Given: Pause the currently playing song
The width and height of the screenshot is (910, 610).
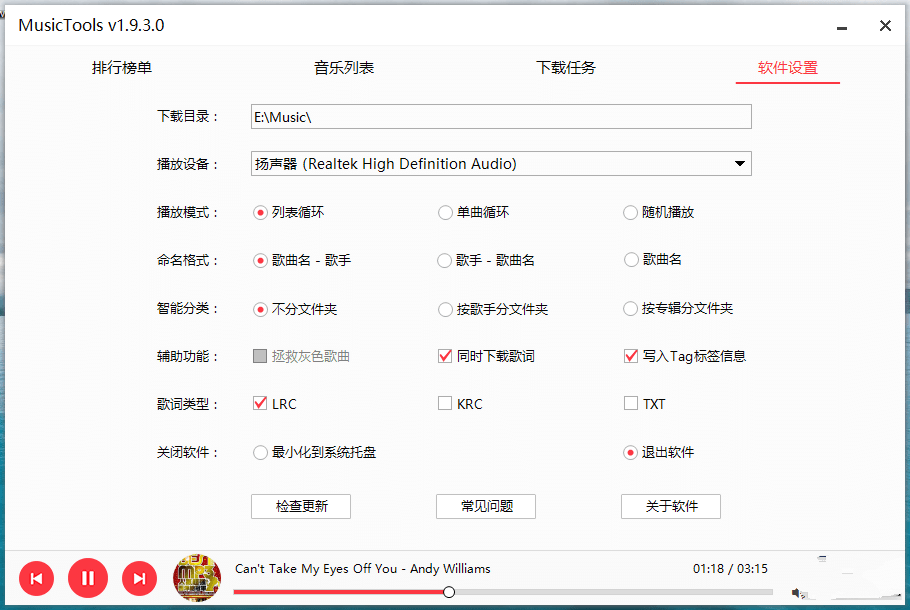Looking at the screenshot, I should [x=88, y=578].
